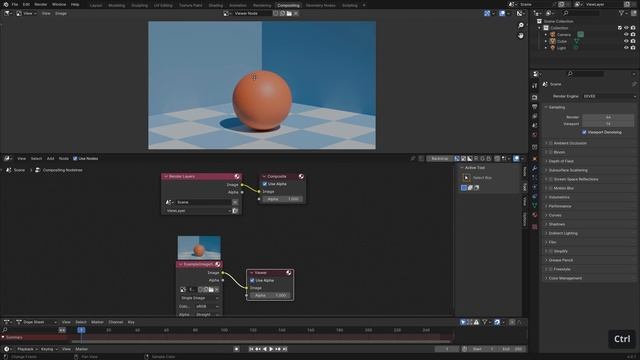Image resolution: width=640 pixels, height=360 pixels.
Task: Click the Image node preview sphere icon
Action: 218,264
